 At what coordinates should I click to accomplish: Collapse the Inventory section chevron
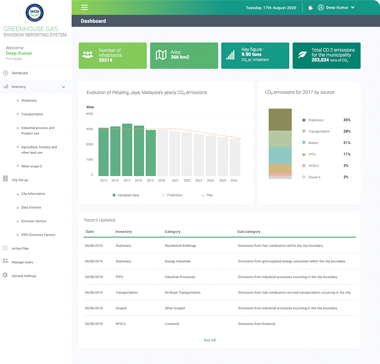pos(63,87)
